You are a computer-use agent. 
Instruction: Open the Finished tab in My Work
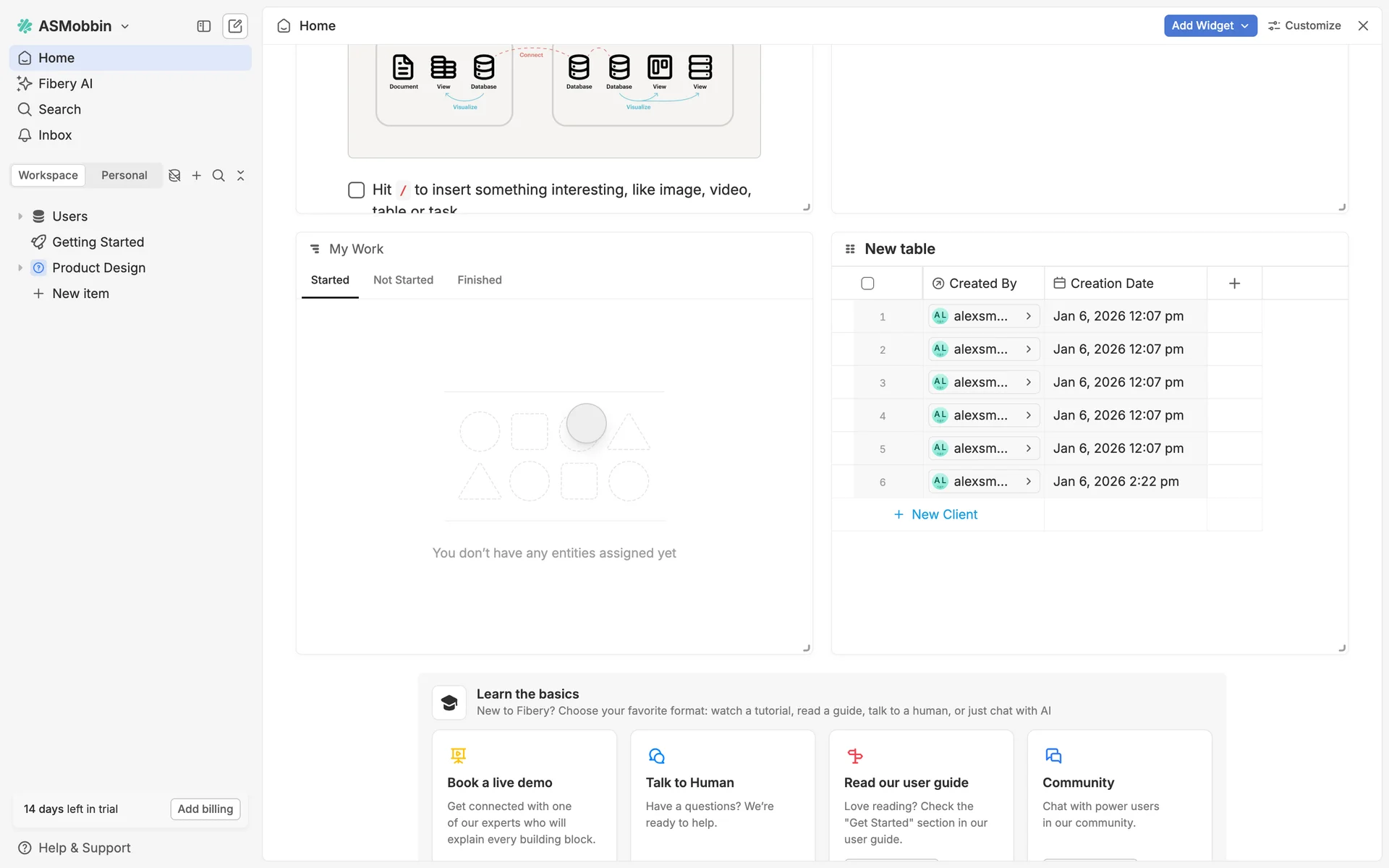[479, 280]
